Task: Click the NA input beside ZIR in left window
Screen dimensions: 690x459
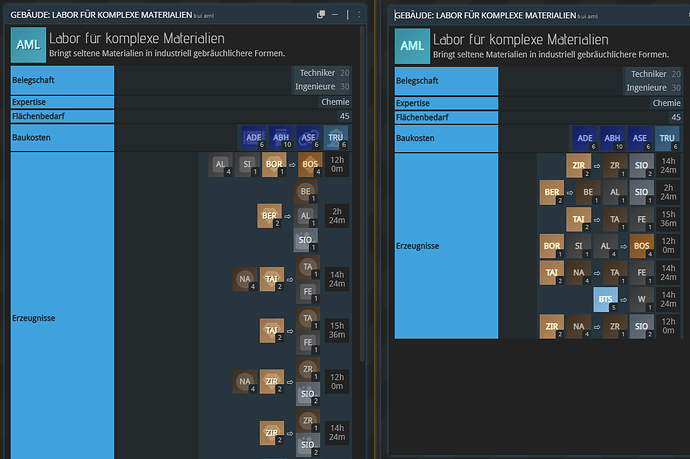Action: click(245, 382)
